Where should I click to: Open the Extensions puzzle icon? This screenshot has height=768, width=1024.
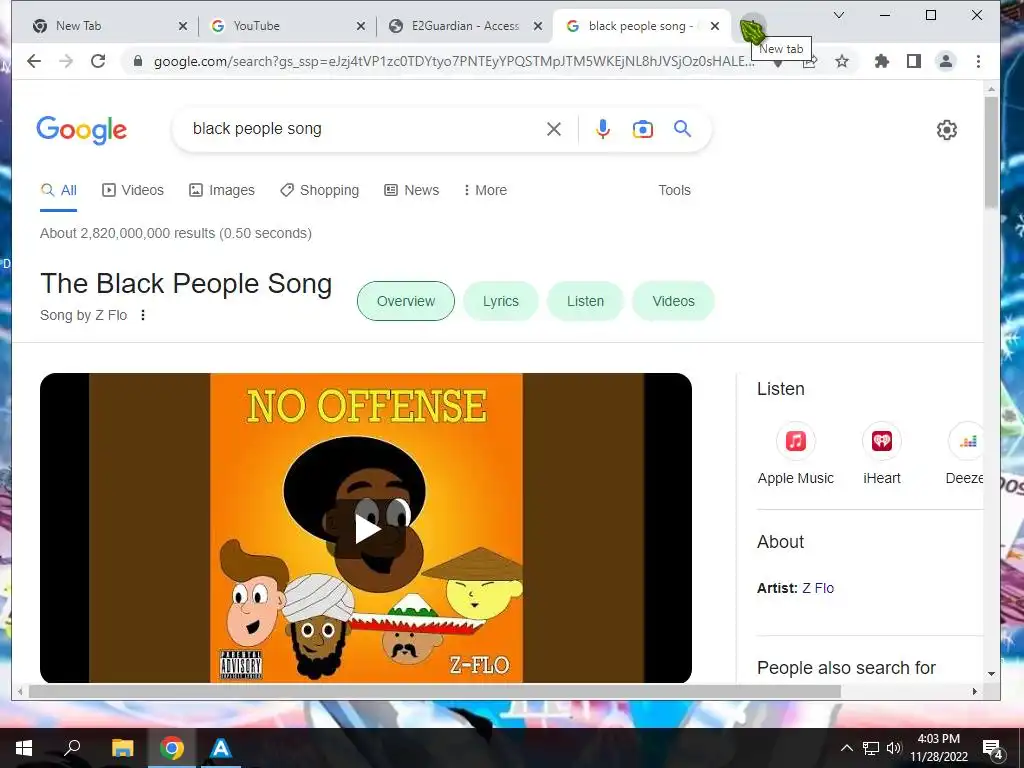tap(882, 61)
